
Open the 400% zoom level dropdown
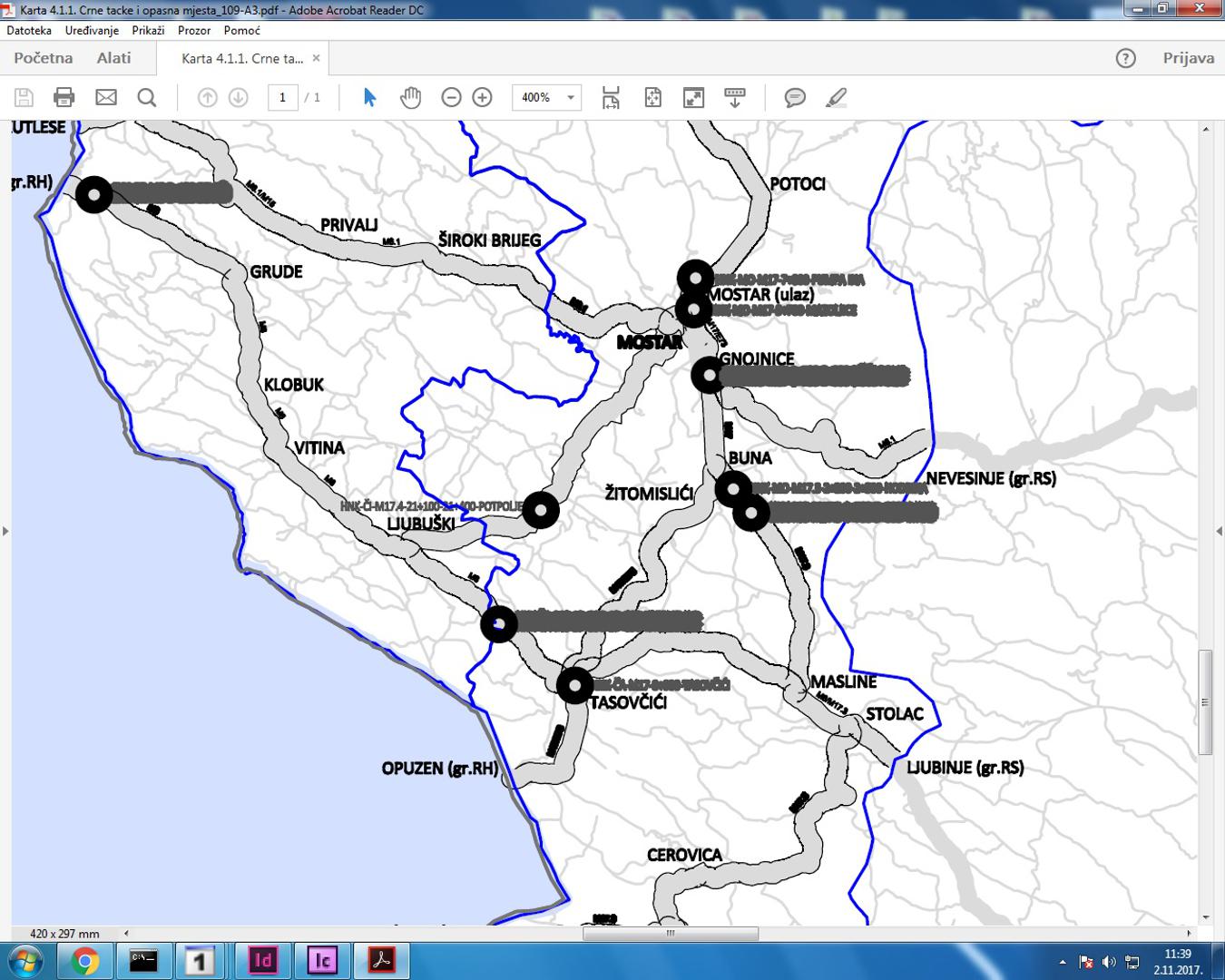pos(570,97)
